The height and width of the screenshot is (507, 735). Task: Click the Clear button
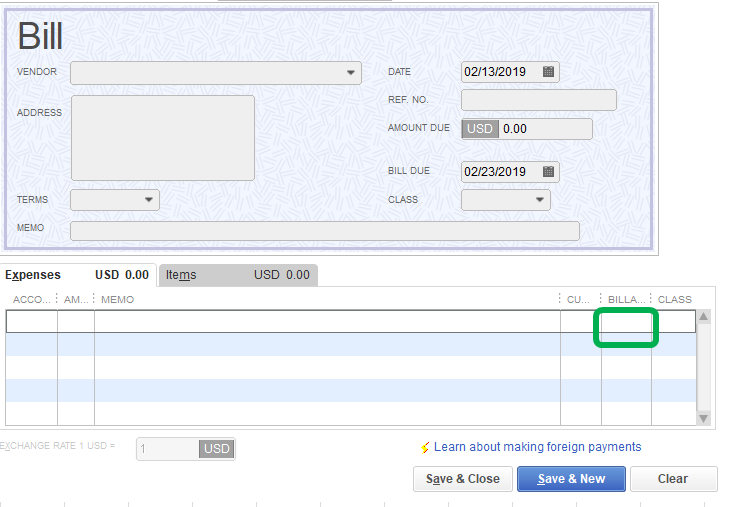pos(674,479)
